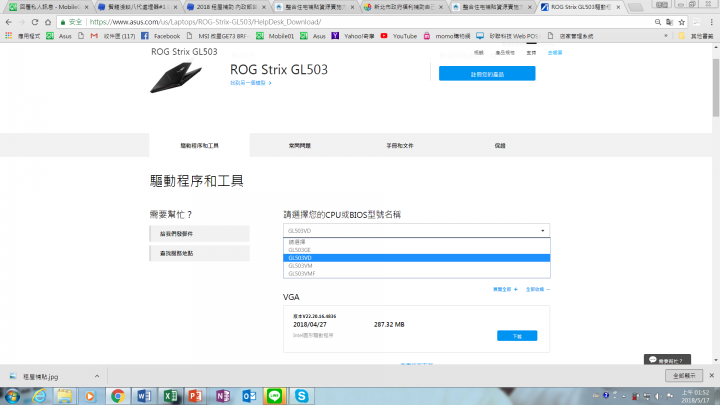The image size is (720, 405).
Task: Open the media player taskbar icon
Action: (90, 396)
